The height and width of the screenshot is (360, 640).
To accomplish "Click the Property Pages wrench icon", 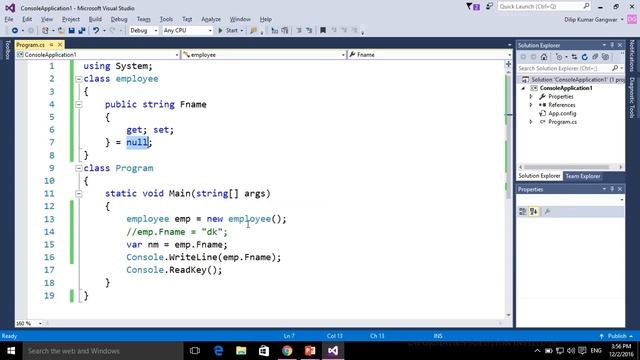I will pos(547,211).
